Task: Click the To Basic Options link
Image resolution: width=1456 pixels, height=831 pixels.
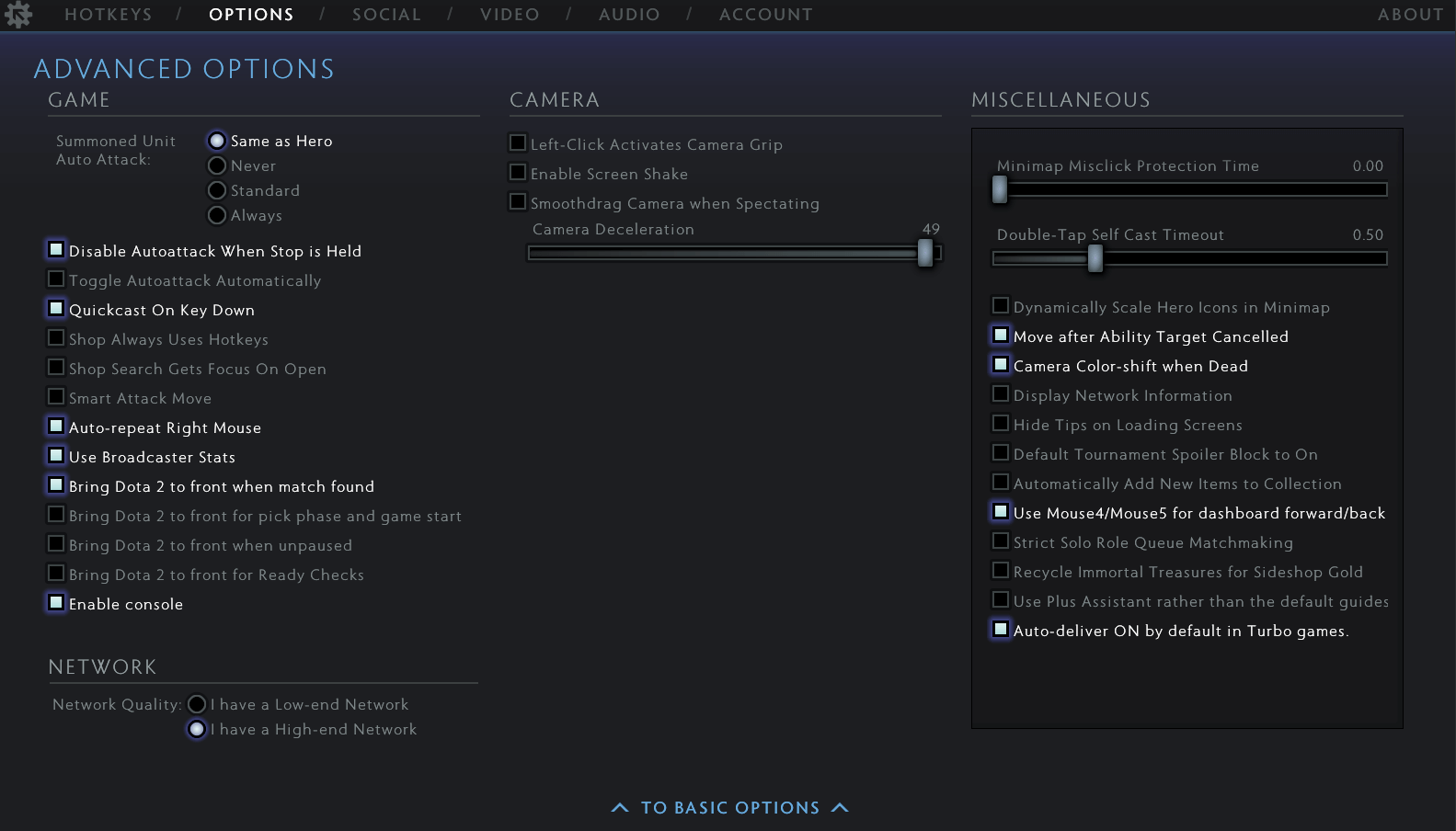Action: pos(729,808)
